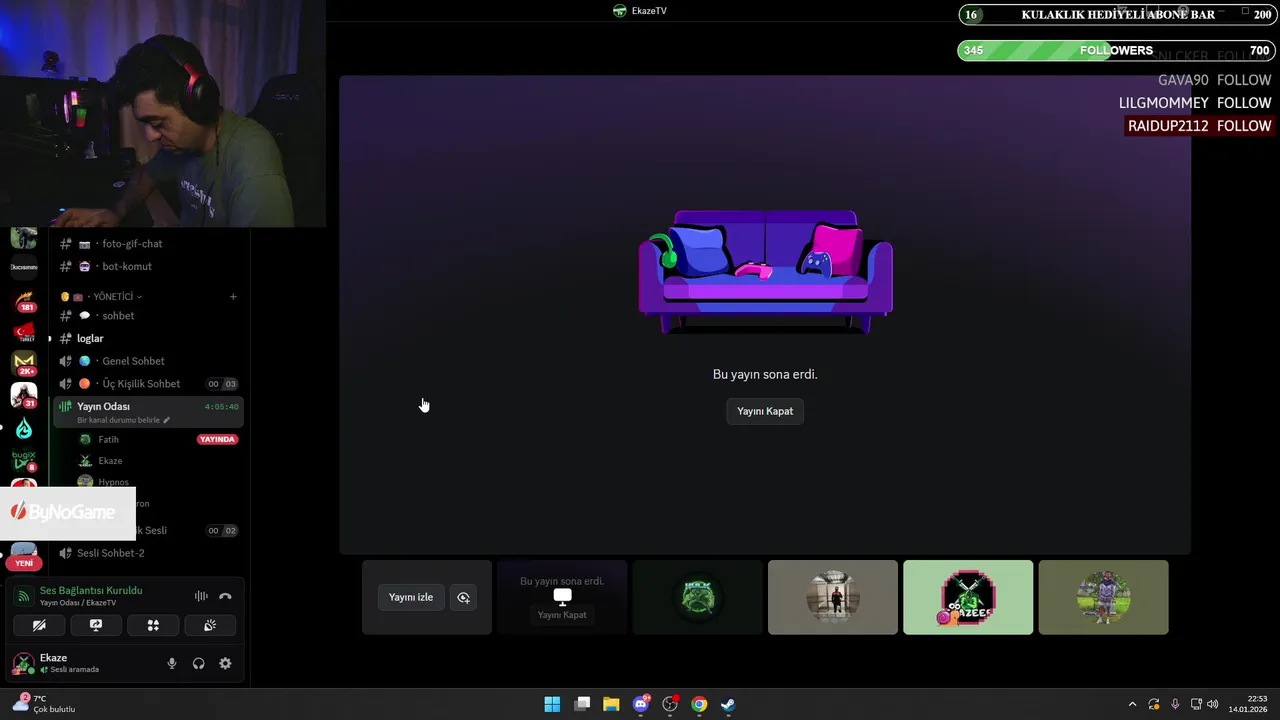The image size is (1280, 720).
Task: Open the Ekaze user profile avatar
Action: tap(22, 663)
